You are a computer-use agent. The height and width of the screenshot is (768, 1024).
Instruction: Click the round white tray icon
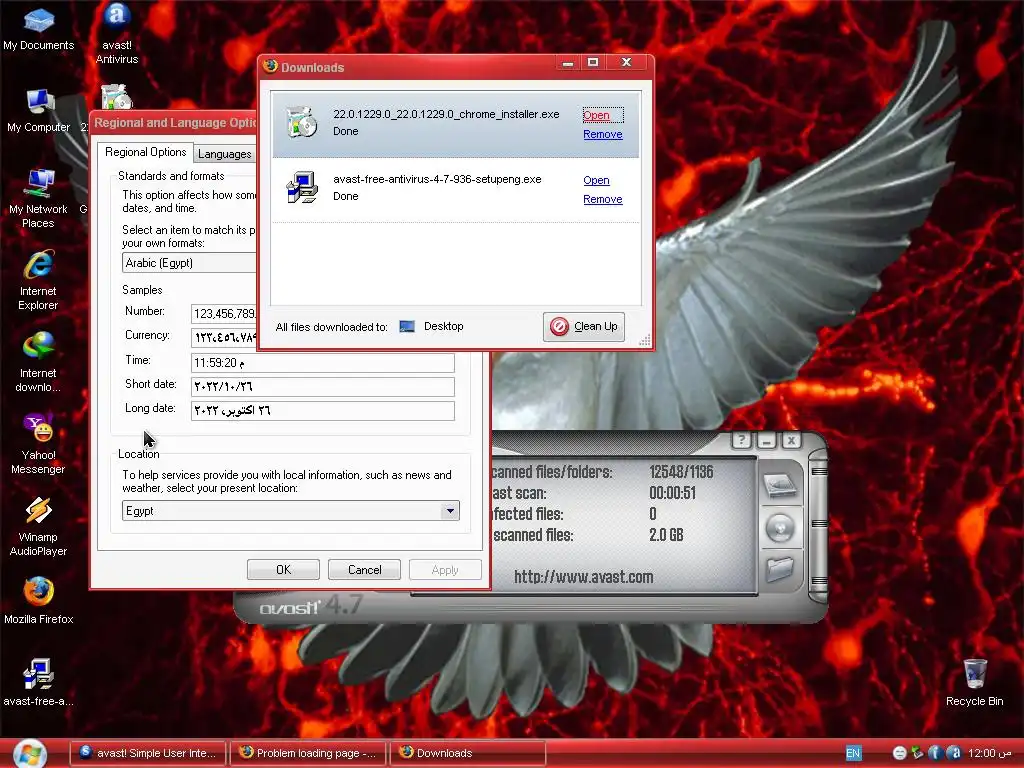pyautogui.click(x=899, y=753)
